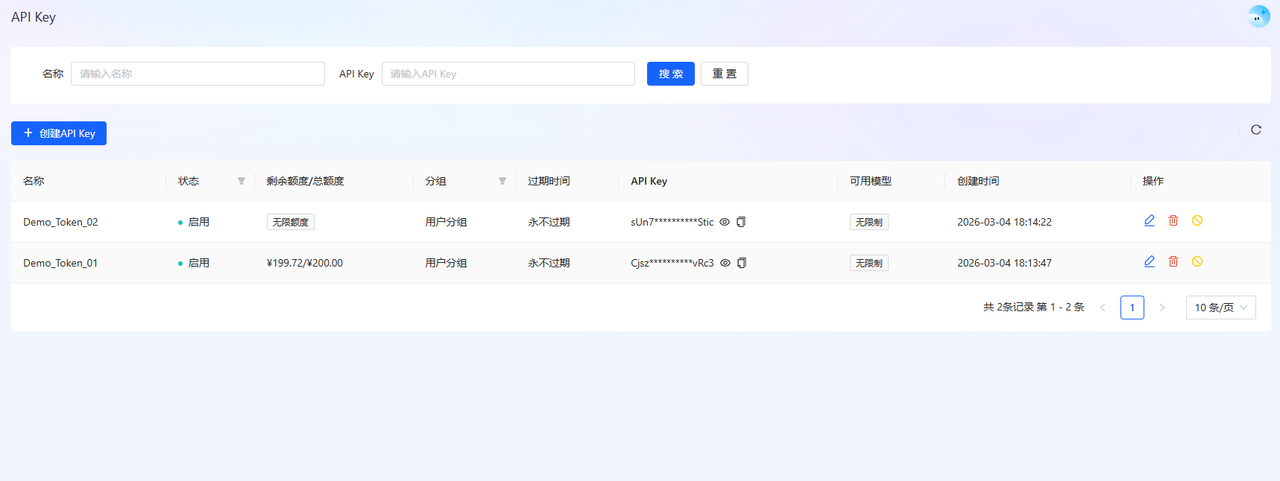Select page 1 in the pagination
Viewport: 1280px width, 481px height.
(1132, 307)
